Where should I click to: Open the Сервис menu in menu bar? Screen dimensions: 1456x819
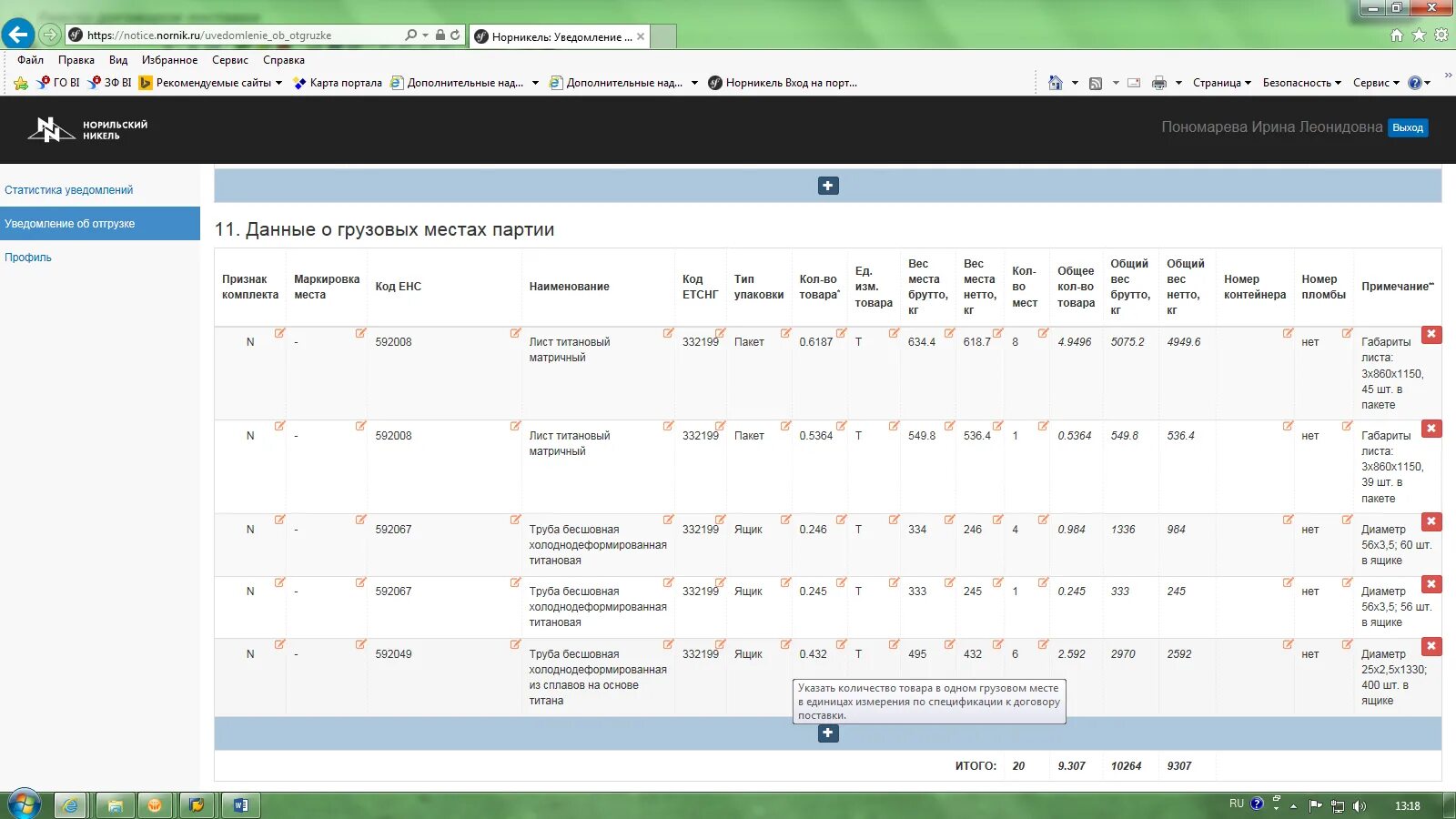pos(230,60)
